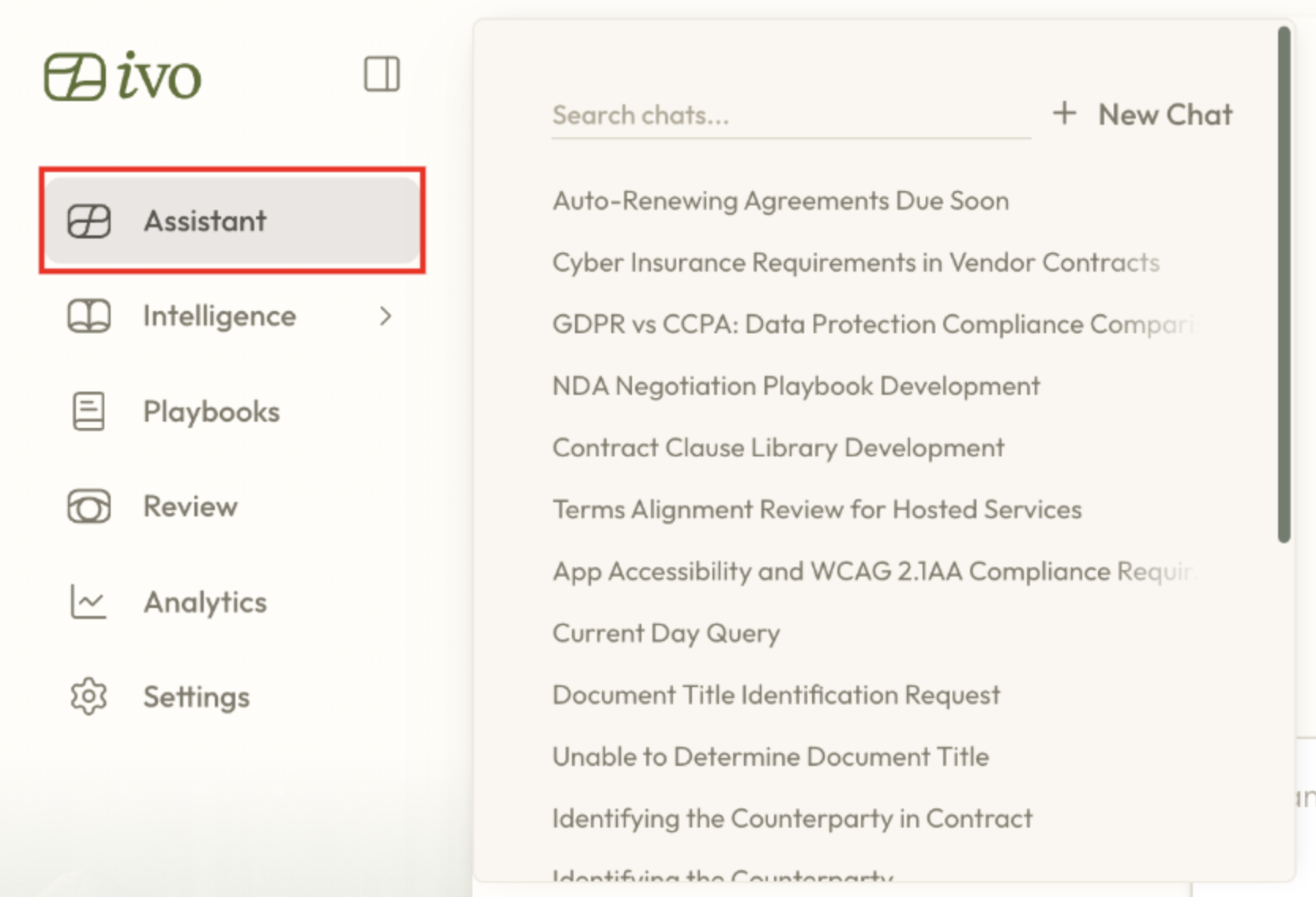Image resolution: width=1316 pixels, height=897 pixels.
Task: Open Cyber Insurance Requirements in Vendor Contracts chat
Action: [855, 263]
